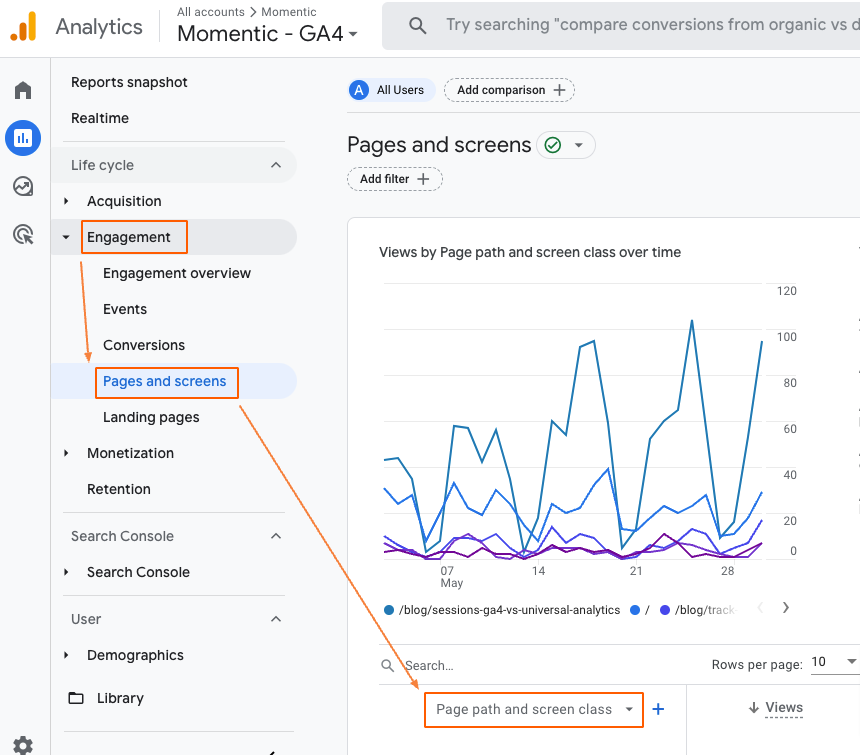The width and height of the screenshot is (860, 755).
Task: Click the Pages and screens report title
Action: coord(439,145)
